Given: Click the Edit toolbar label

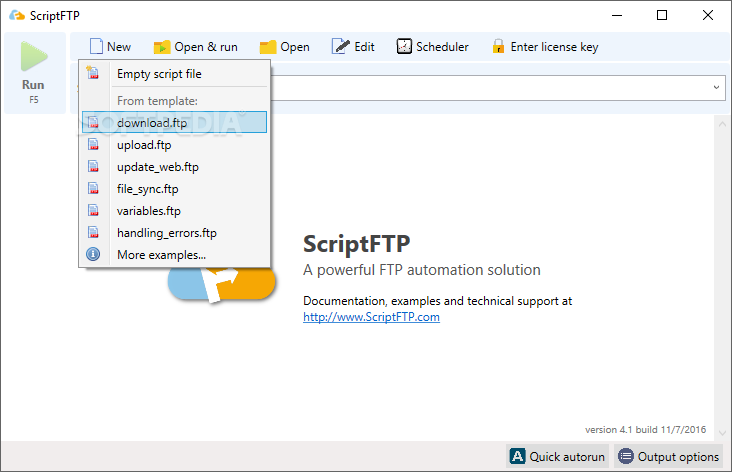Looking at the screenshot, I should click(364, 47).
